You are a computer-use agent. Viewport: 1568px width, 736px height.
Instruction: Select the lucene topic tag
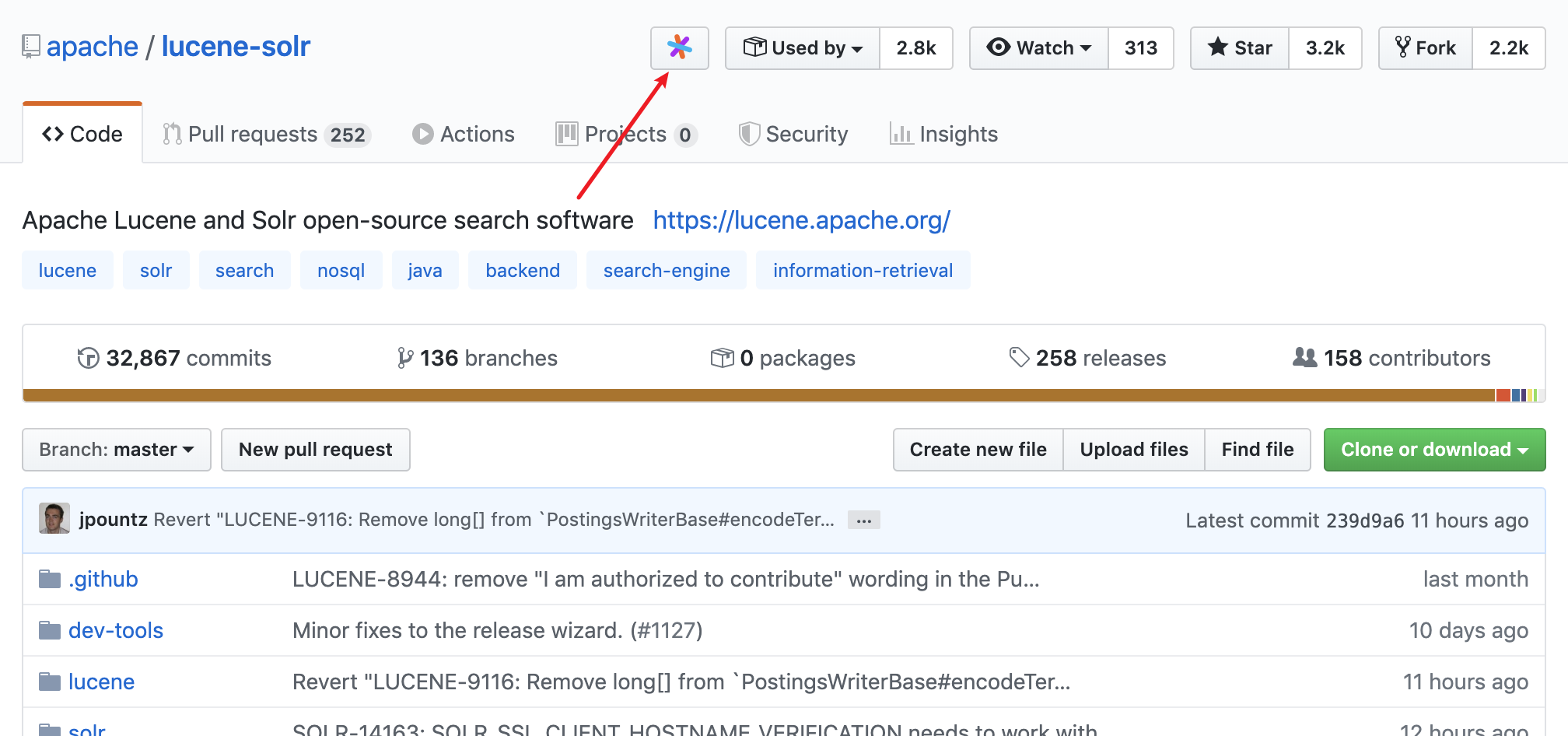click(x=68, y=270)
